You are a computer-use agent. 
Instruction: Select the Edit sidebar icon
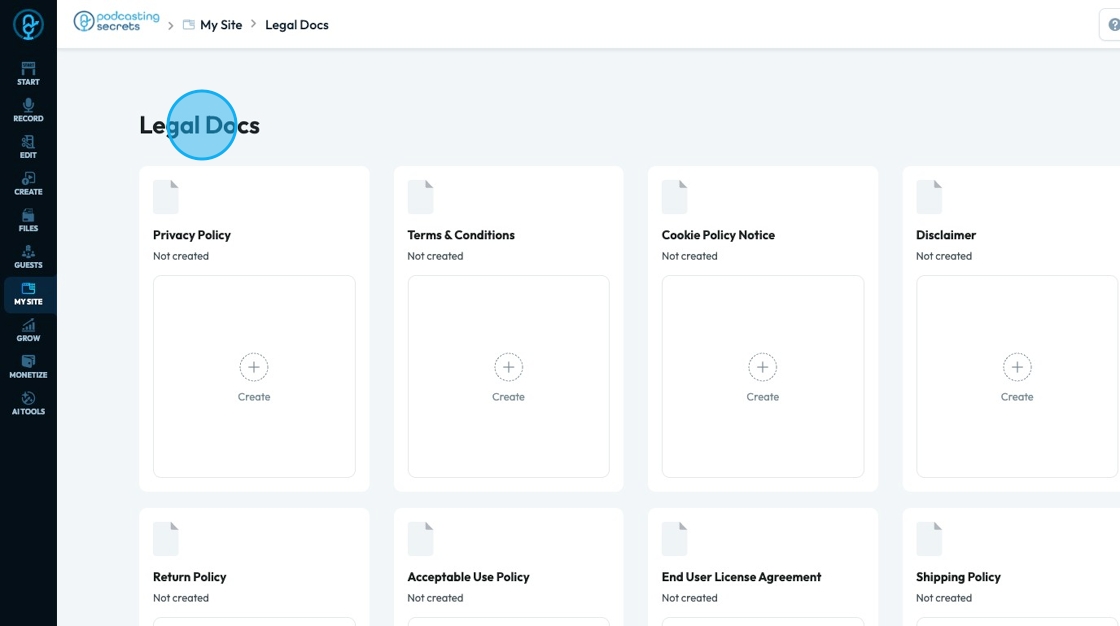[x=28, y=146]
